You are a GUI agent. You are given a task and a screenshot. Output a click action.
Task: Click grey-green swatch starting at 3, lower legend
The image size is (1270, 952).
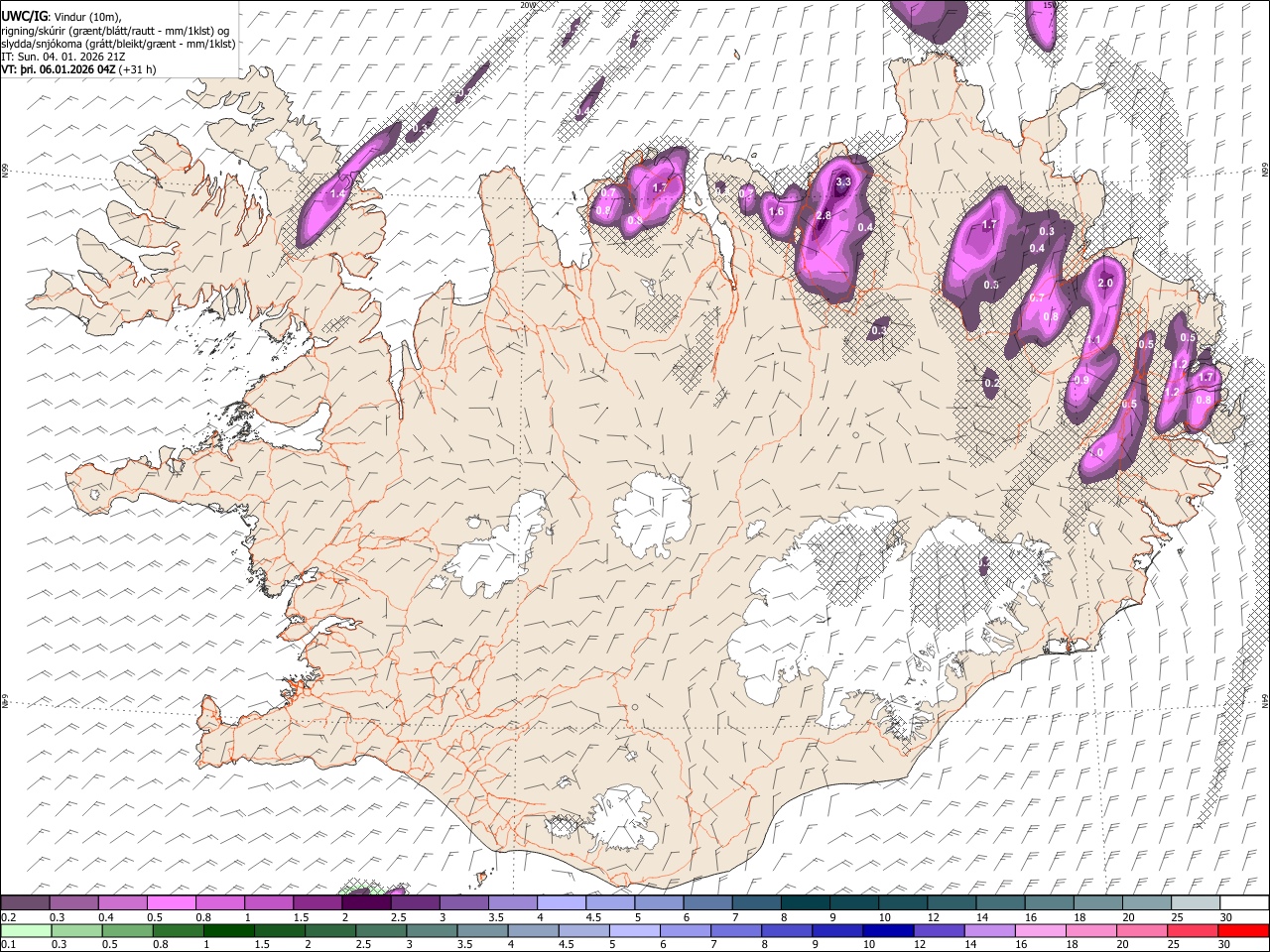[432, 931]
